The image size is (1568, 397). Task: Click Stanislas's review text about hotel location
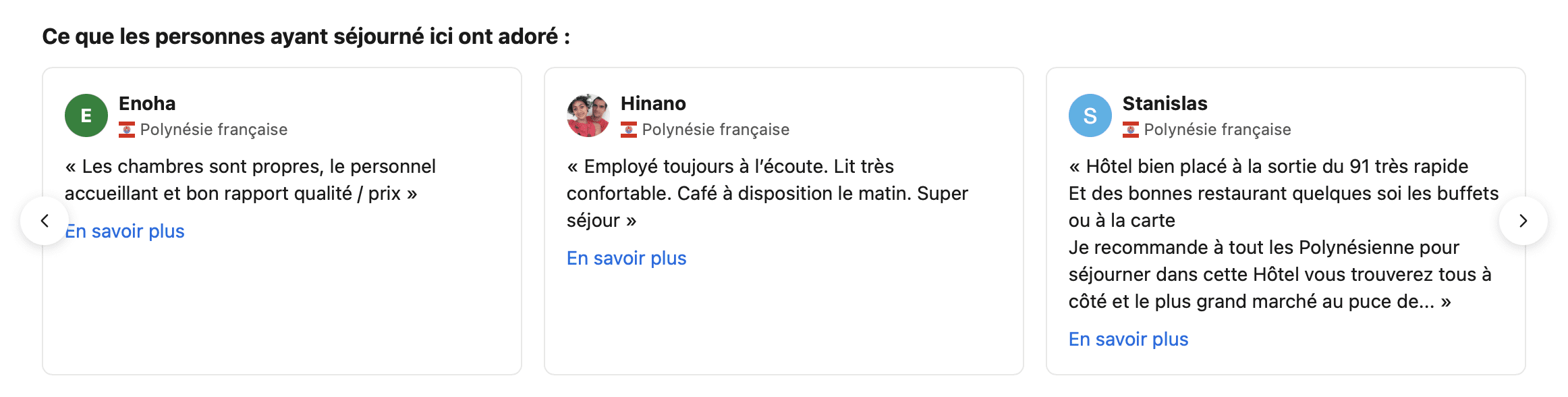click(1283, 234)
